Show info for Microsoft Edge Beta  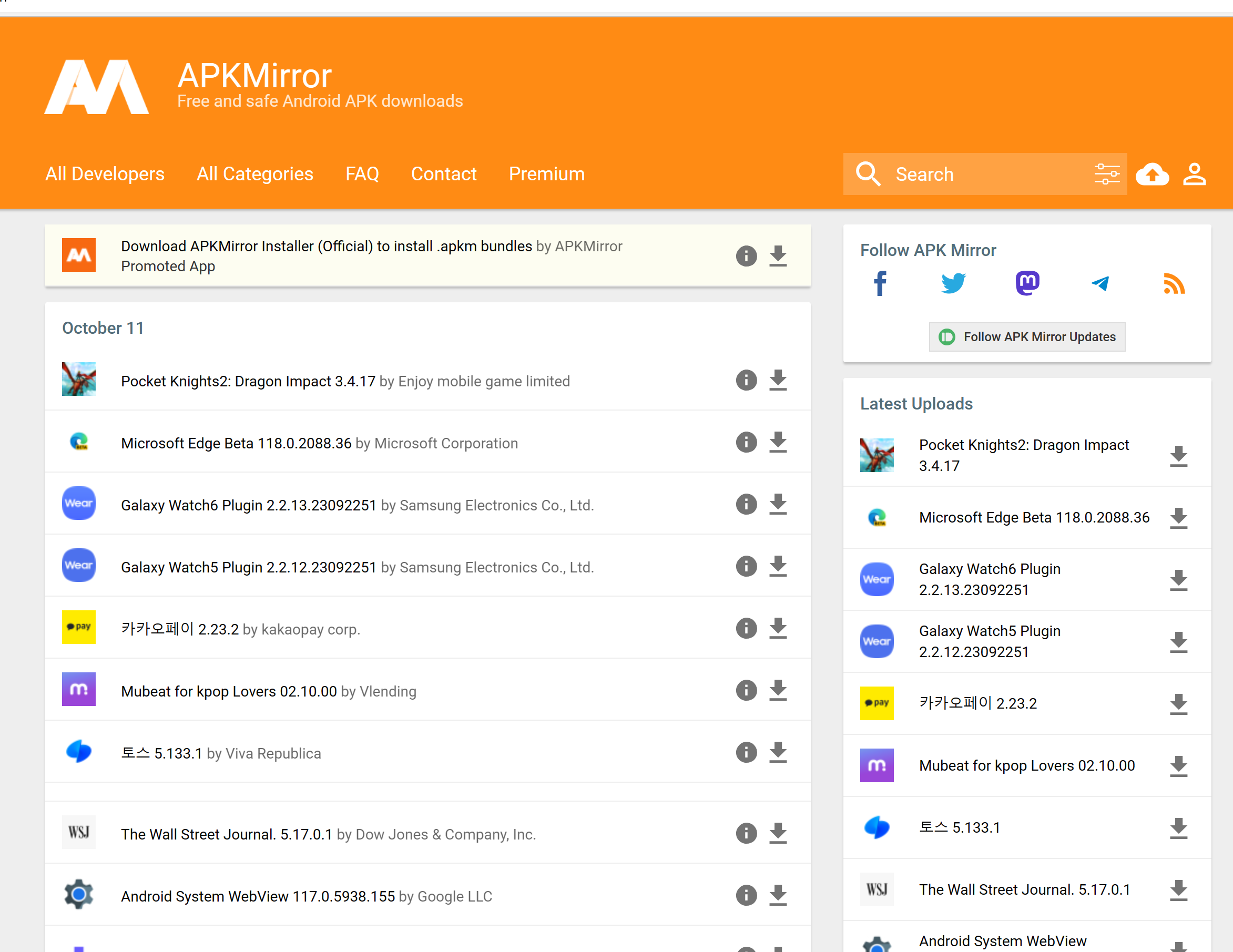click(746, 443)
